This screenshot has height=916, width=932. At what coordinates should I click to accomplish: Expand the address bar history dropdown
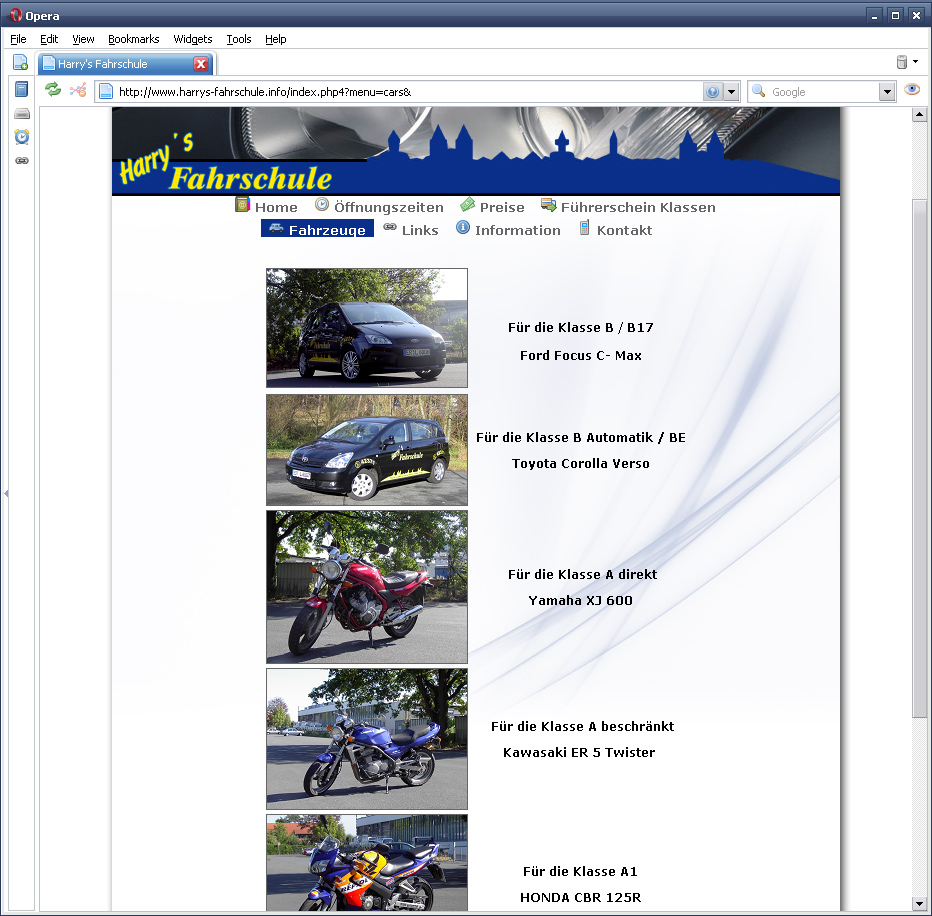click(732, 92)
